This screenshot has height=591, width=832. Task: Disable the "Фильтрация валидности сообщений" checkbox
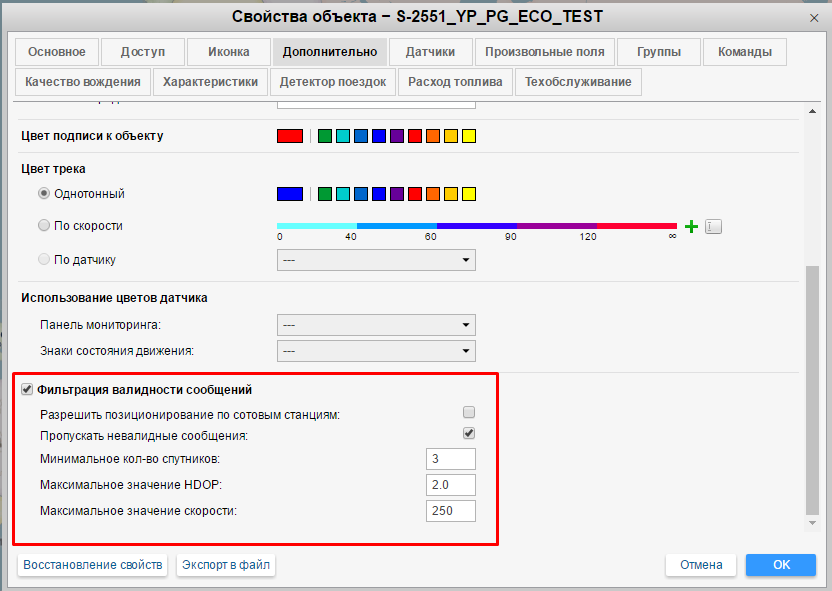(x=27, y=390)
